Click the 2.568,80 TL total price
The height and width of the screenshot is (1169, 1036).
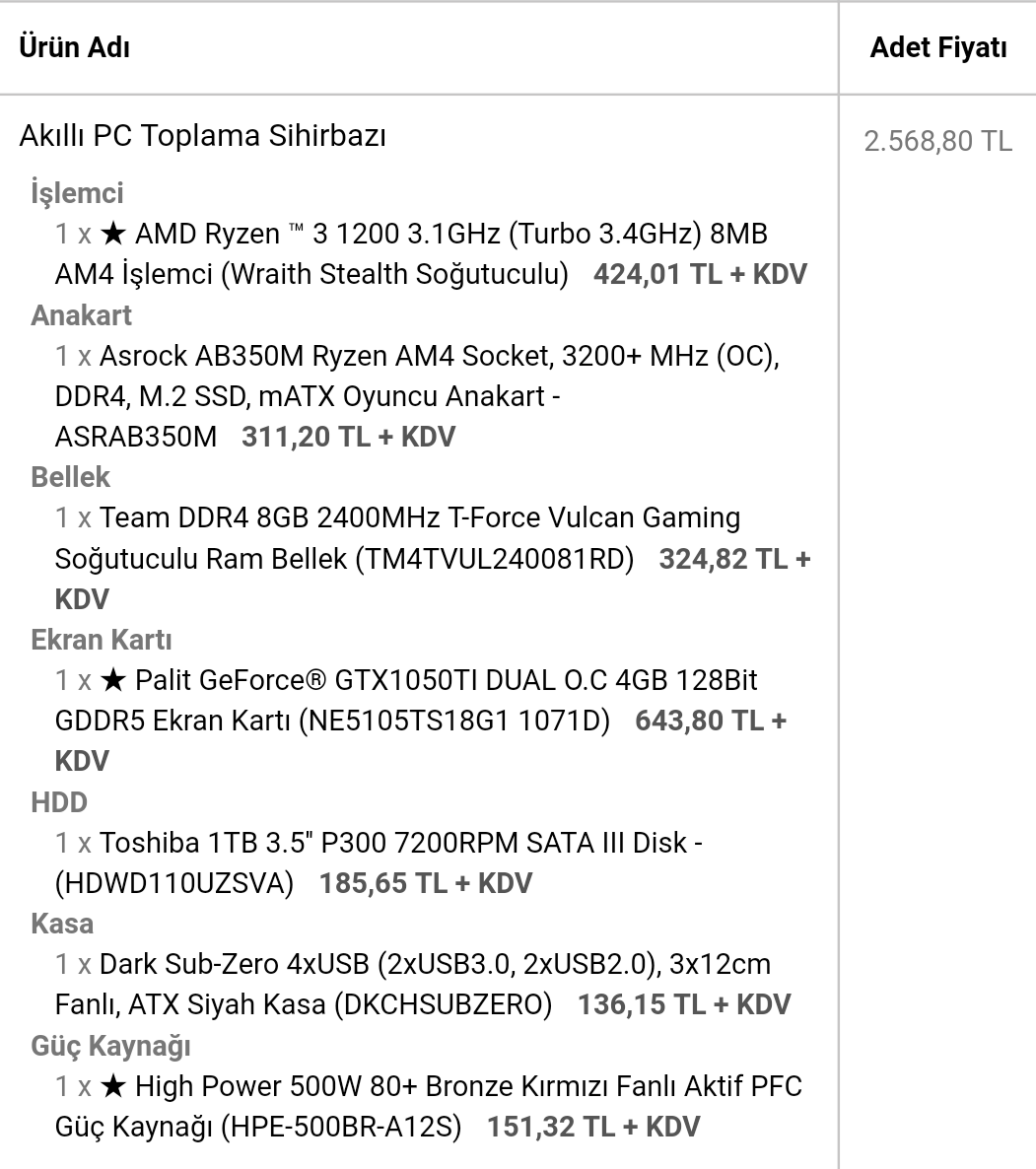[937, 141]
